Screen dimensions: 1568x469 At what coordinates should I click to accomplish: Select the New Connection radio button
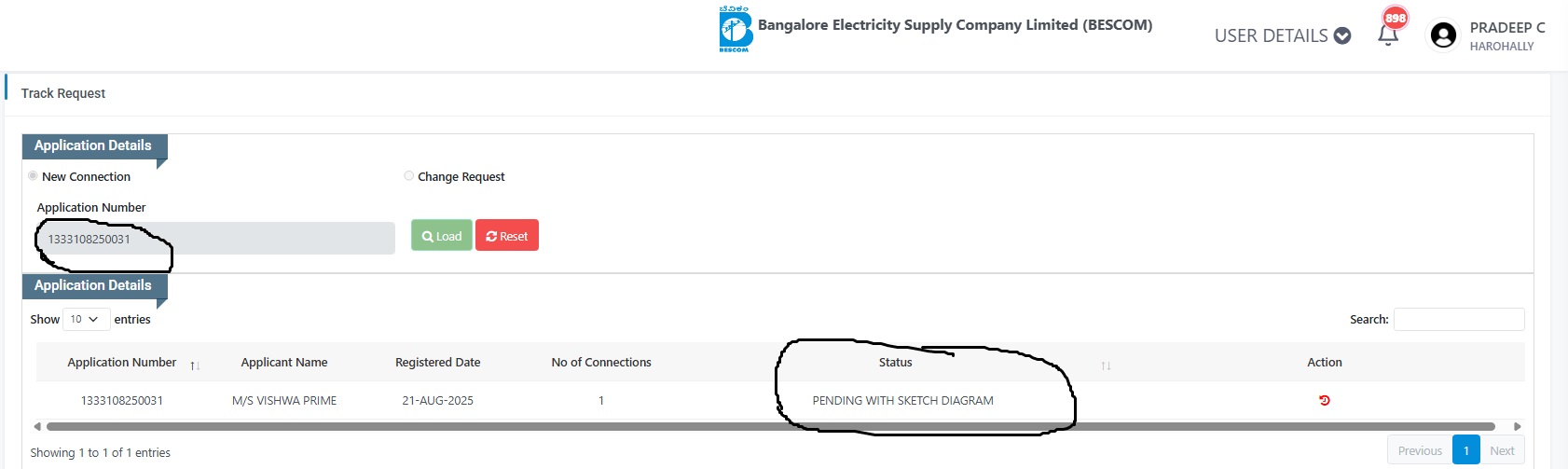coord(34,176)
